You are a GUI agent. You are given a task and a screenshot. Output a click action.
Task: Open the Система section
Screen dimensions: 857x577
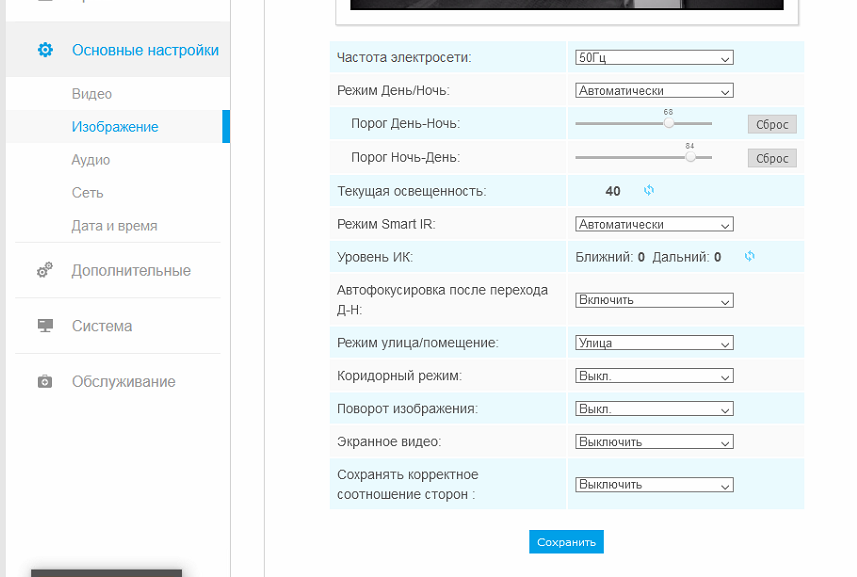(102, 326)
